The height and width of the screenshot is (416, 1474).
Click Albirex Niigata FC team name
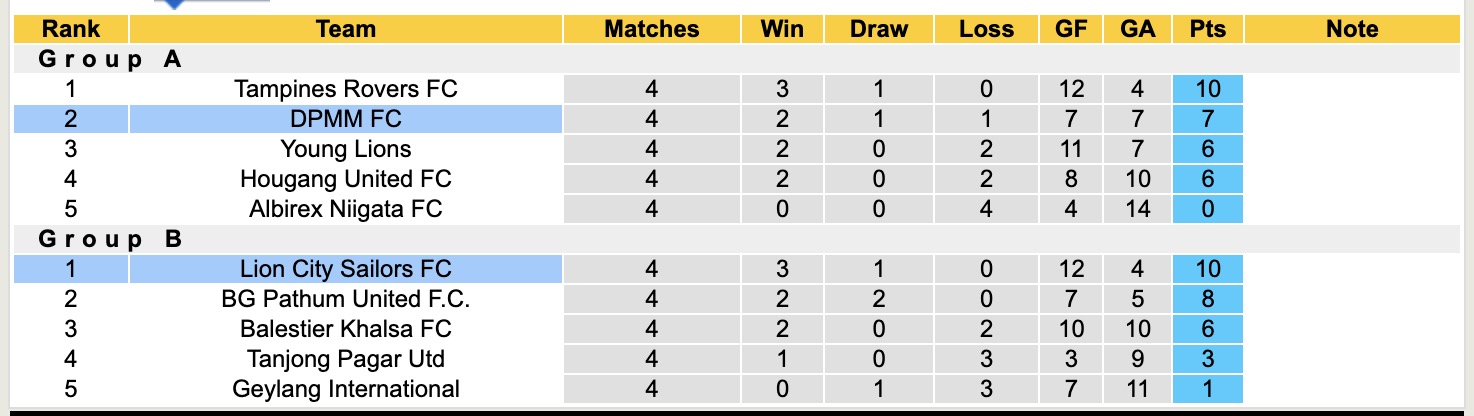tap(345, 209)
